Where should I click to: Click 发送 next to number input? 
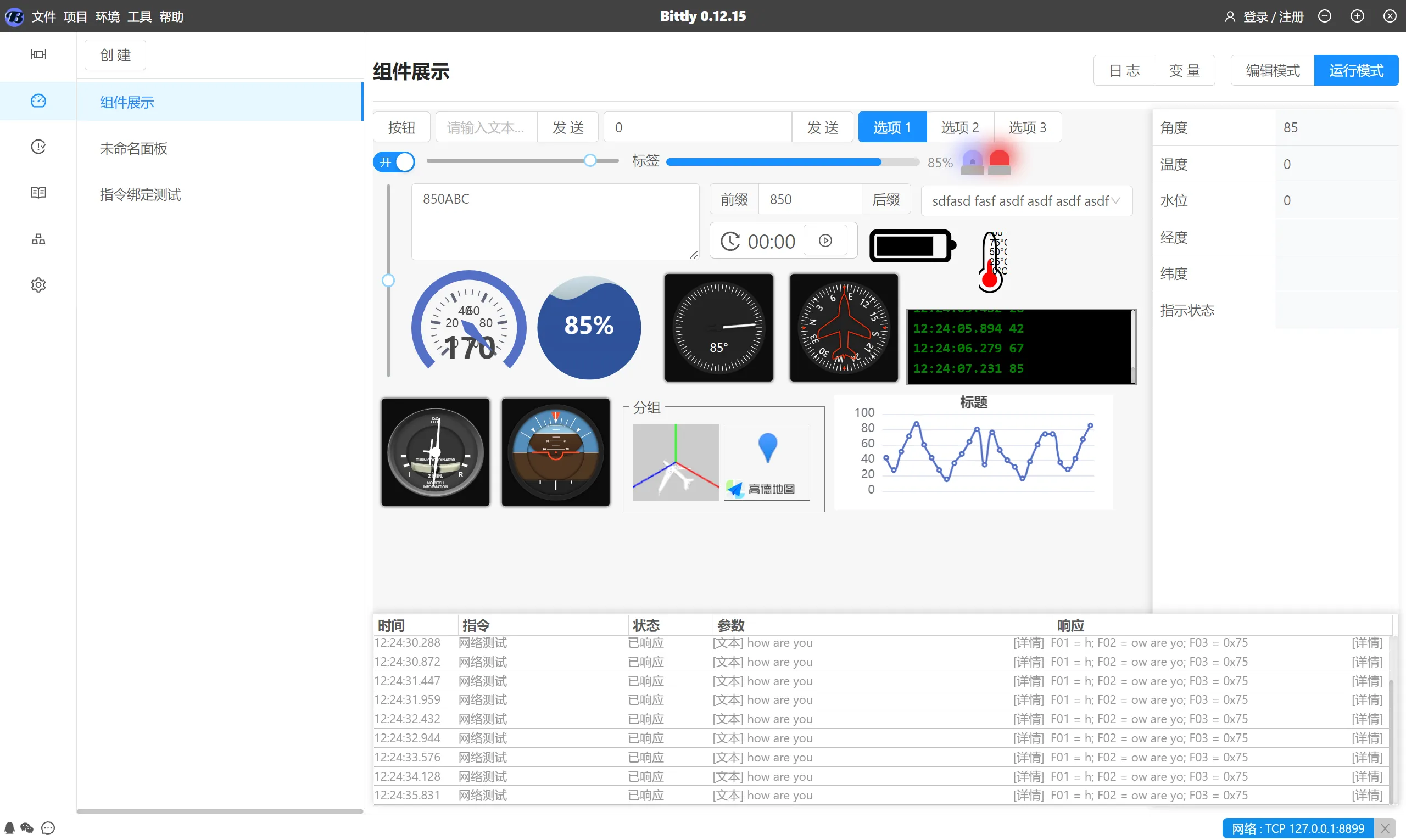822,127
